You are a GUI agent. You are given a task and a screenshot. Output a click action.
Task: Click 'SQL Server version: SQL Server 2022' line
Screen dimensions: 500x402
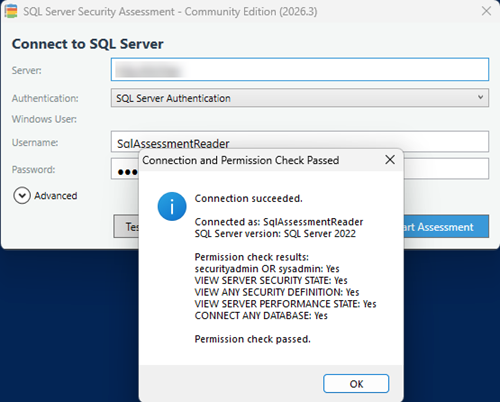coord(275,234)
